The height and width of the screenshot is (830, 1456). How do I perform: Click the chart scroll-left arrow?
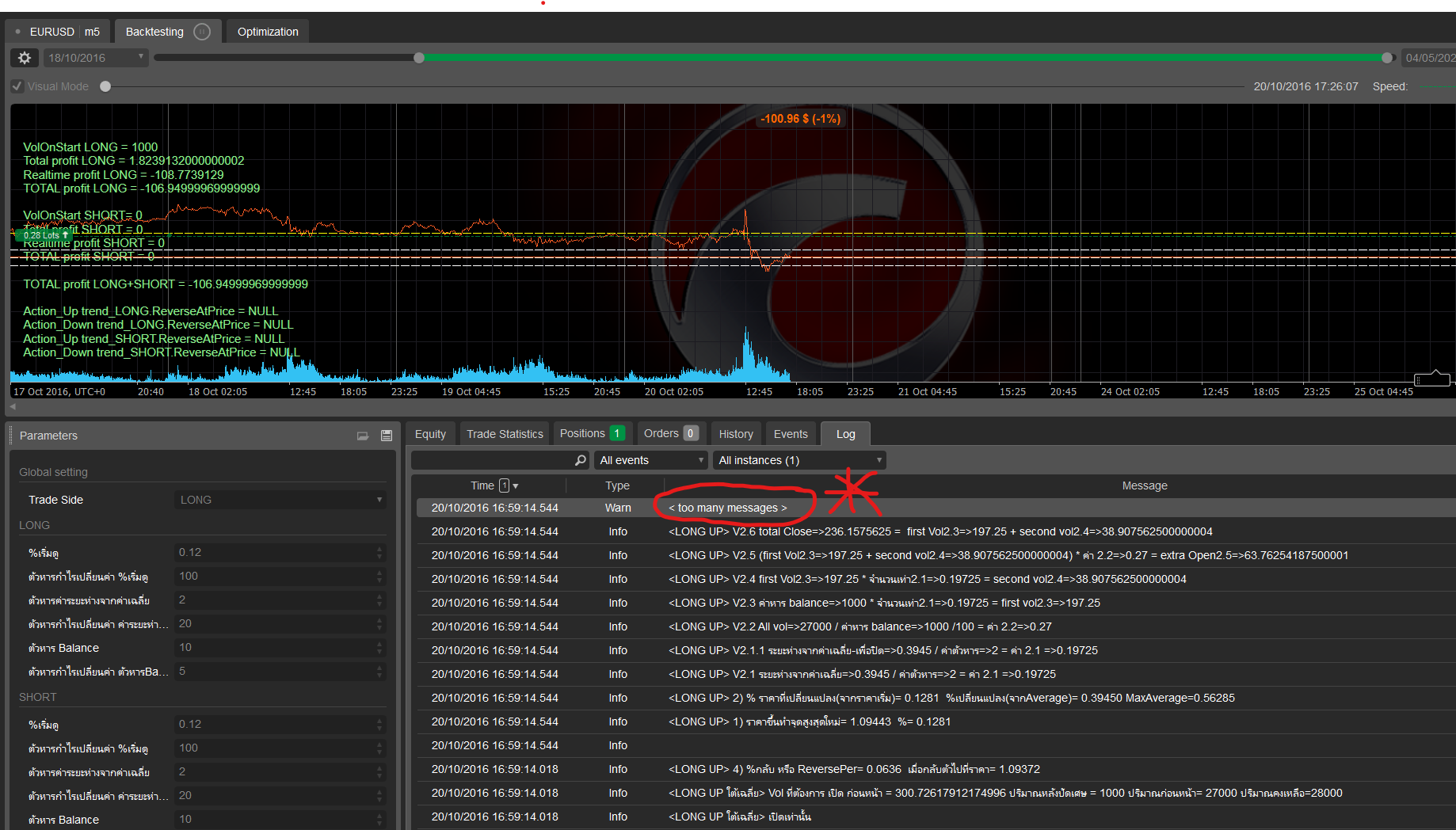point(13,406)
